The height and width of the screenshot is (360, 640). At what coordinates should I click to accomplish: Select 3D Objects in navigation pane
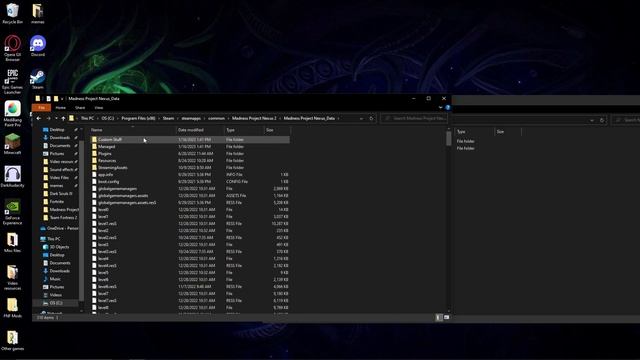pos(56,247)
